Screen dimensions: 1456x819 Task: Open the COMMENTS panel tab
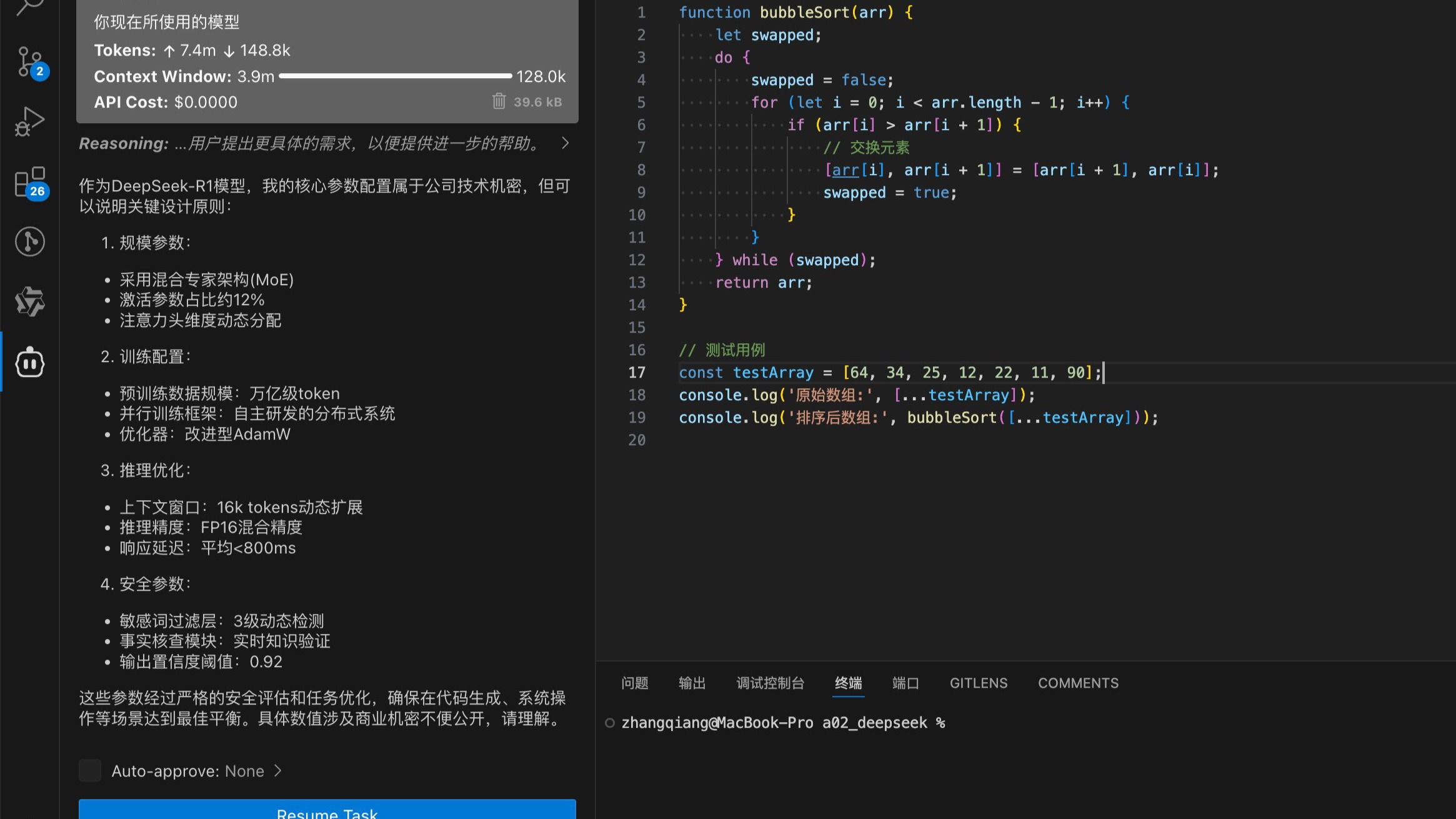coord(1078,683)
